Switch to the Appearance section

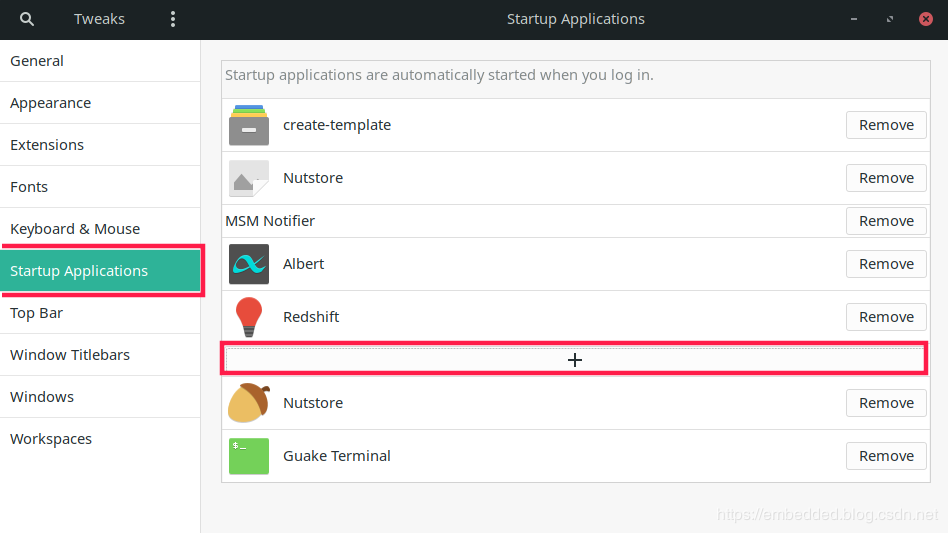pyautogui.click(x=50, y=103)
